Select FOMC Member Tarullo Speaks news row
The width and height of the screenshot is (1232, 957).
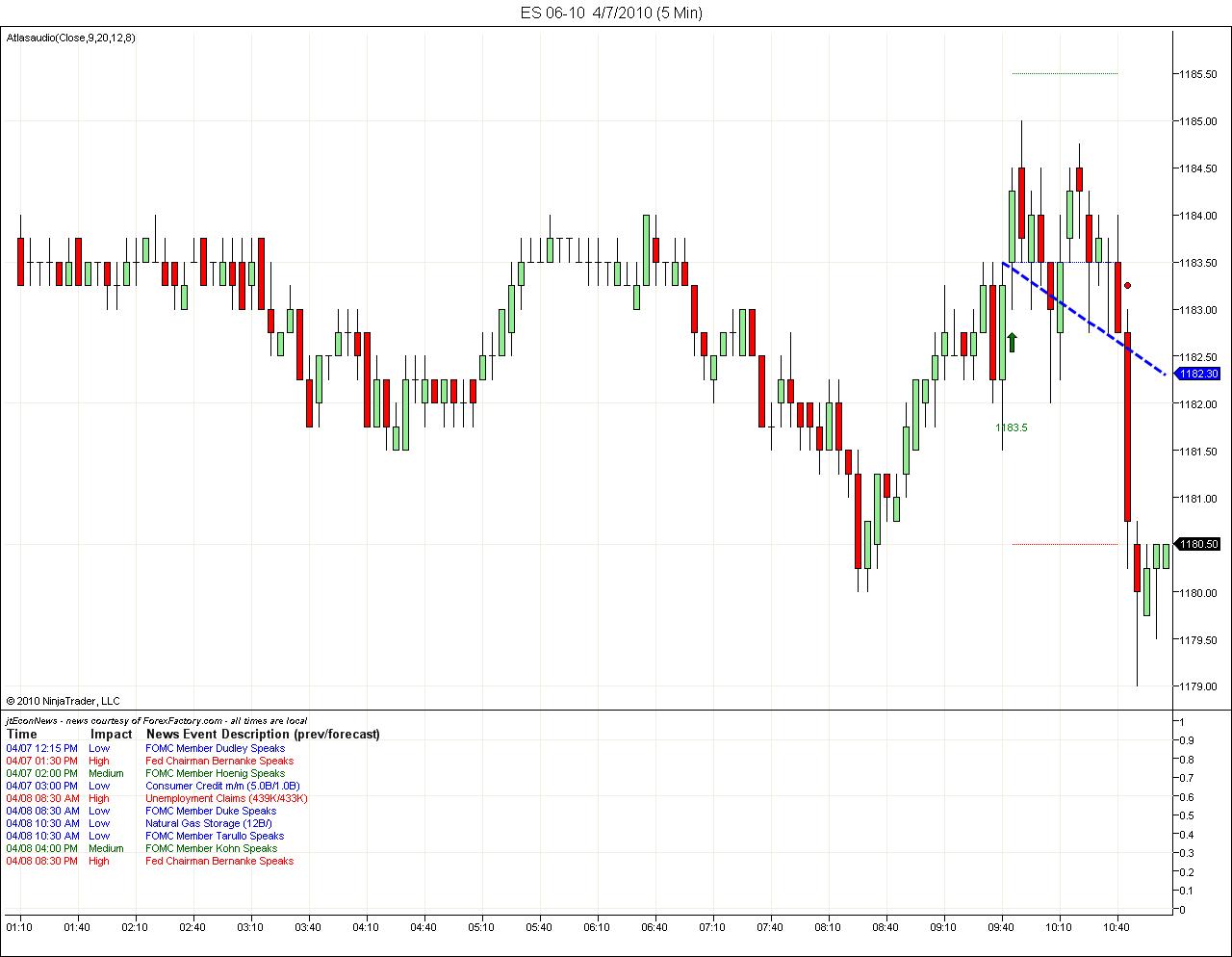pyautogui.click(x=145, y=836)
